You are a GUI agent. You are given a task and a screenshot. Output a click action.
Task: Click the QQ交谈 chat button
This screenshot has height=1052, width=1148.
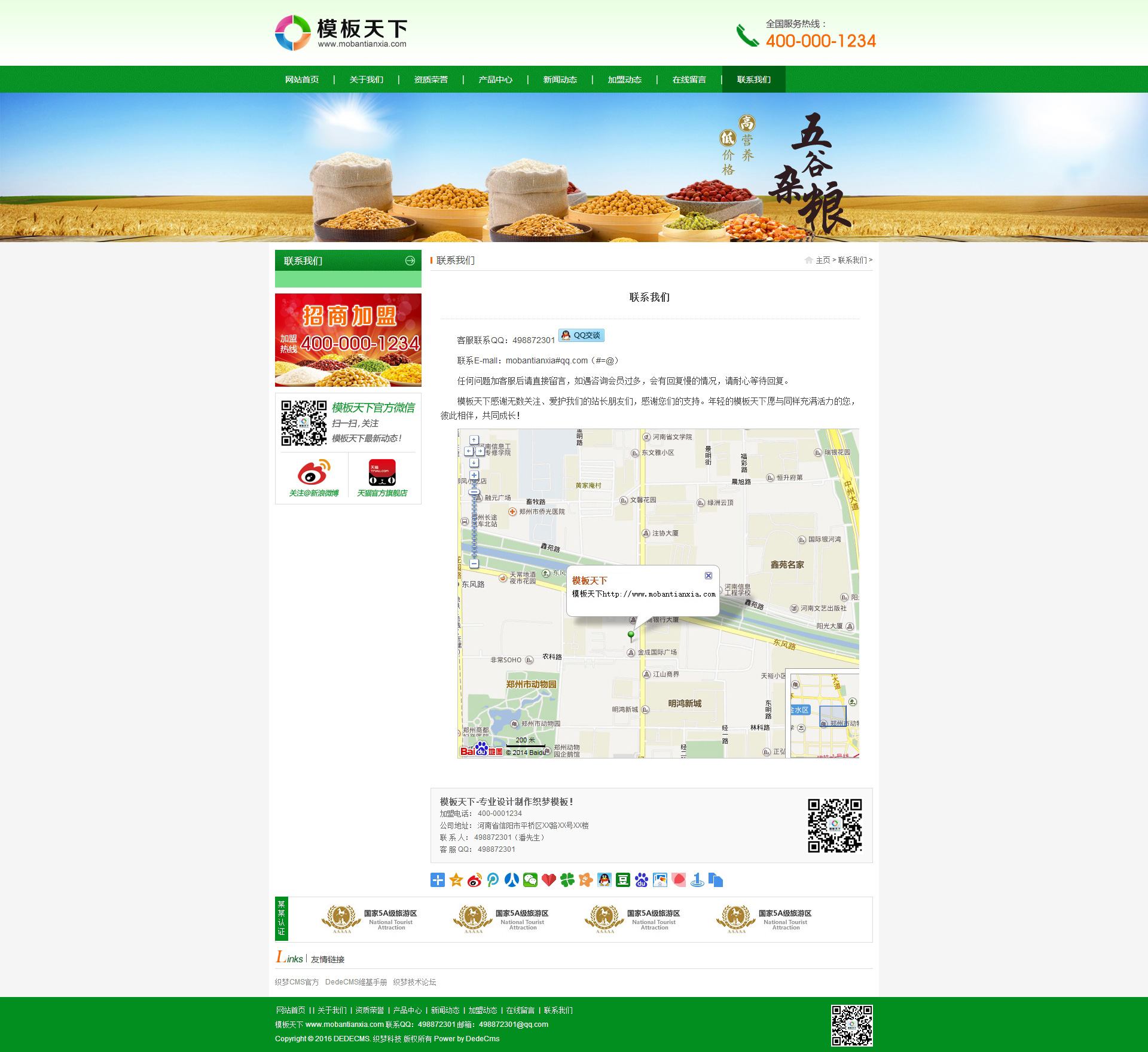pyautogui.click(x=581, y=335)
